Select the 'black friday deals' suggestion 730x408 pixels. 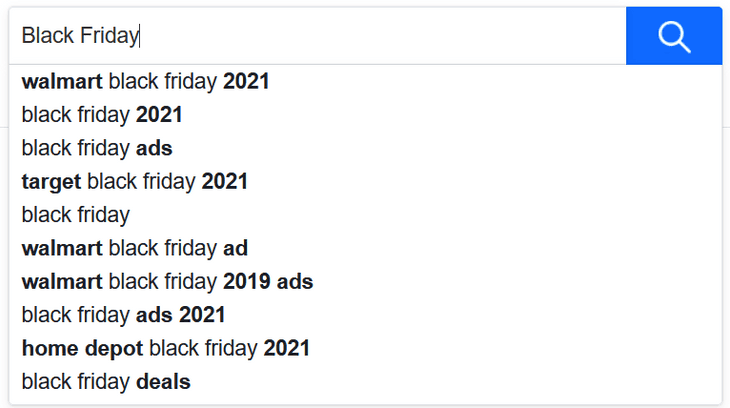[106, 381]
